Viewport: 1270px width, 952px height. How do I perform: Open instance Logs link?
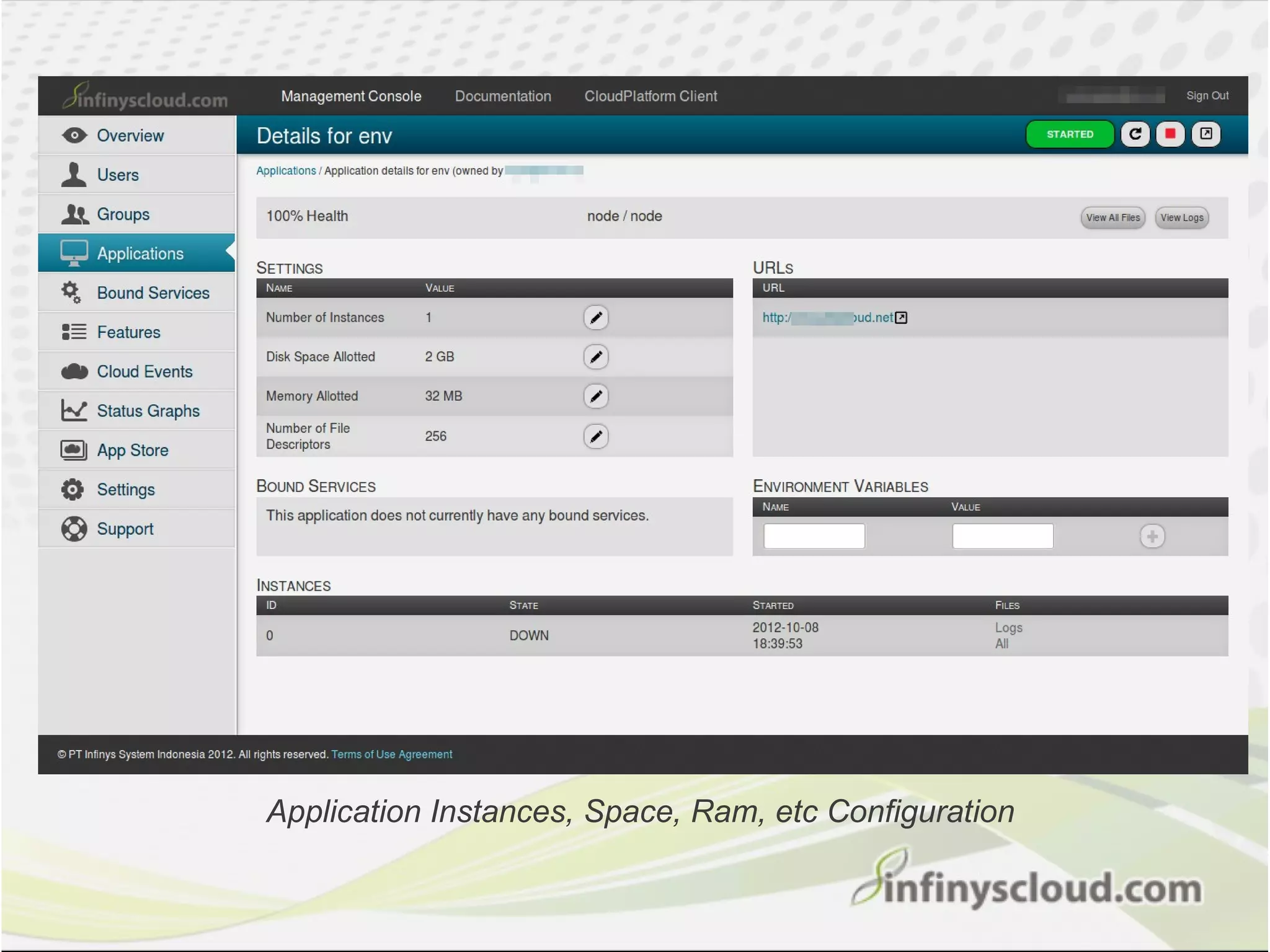tap(1008, 628)
